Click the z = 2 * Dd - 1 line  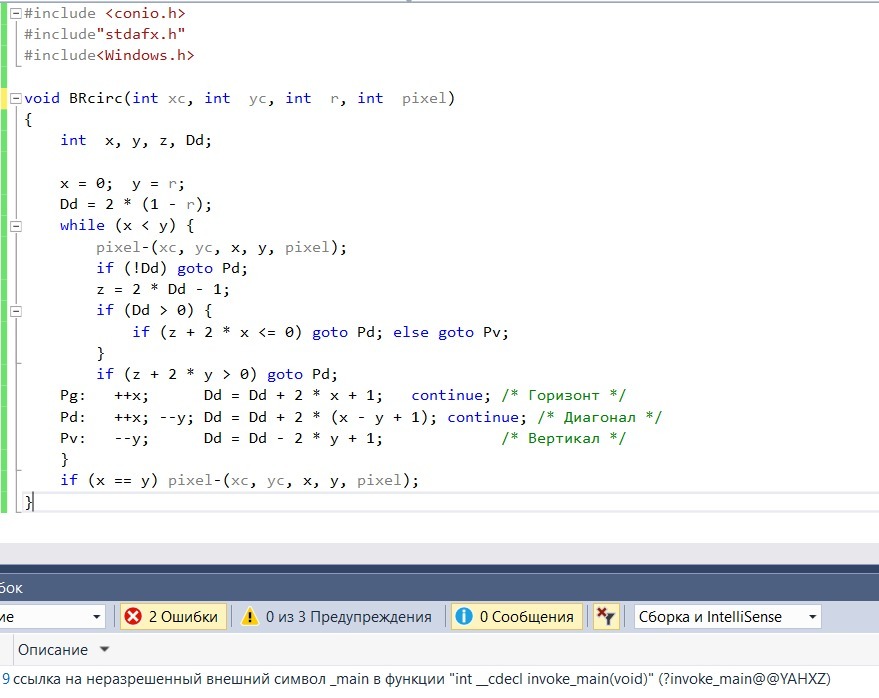click(x=163, y=289)
